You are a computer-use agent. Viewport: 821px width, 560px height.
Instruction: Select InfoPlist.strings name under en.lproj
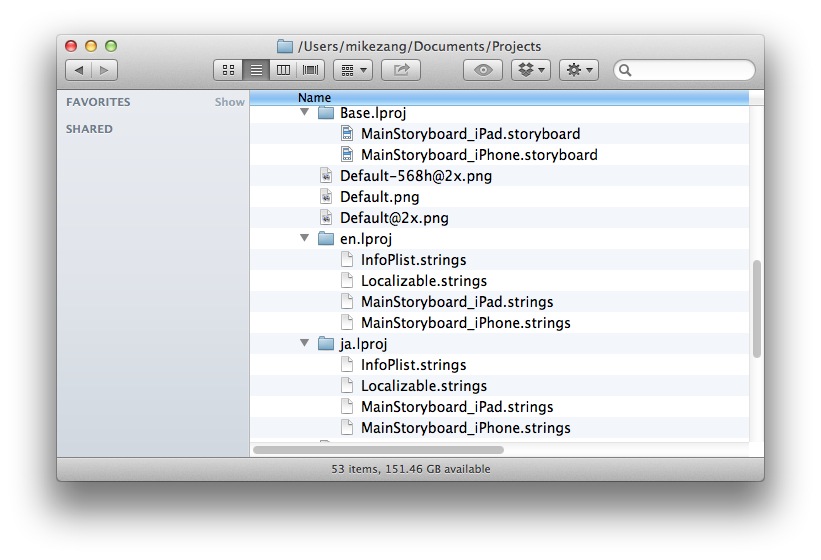414,260
